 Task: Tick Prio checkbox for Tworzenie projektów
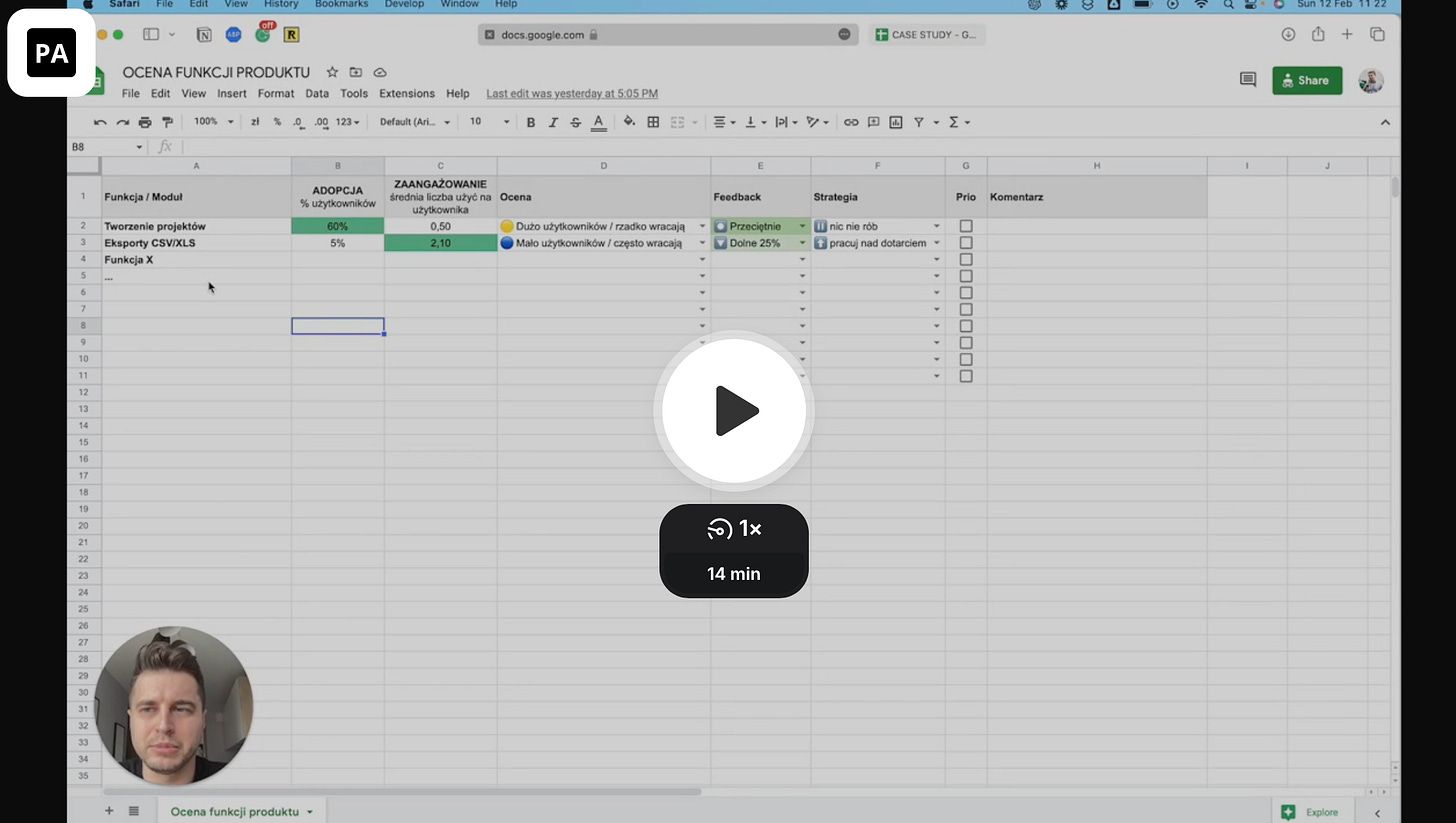coord(966,226)
